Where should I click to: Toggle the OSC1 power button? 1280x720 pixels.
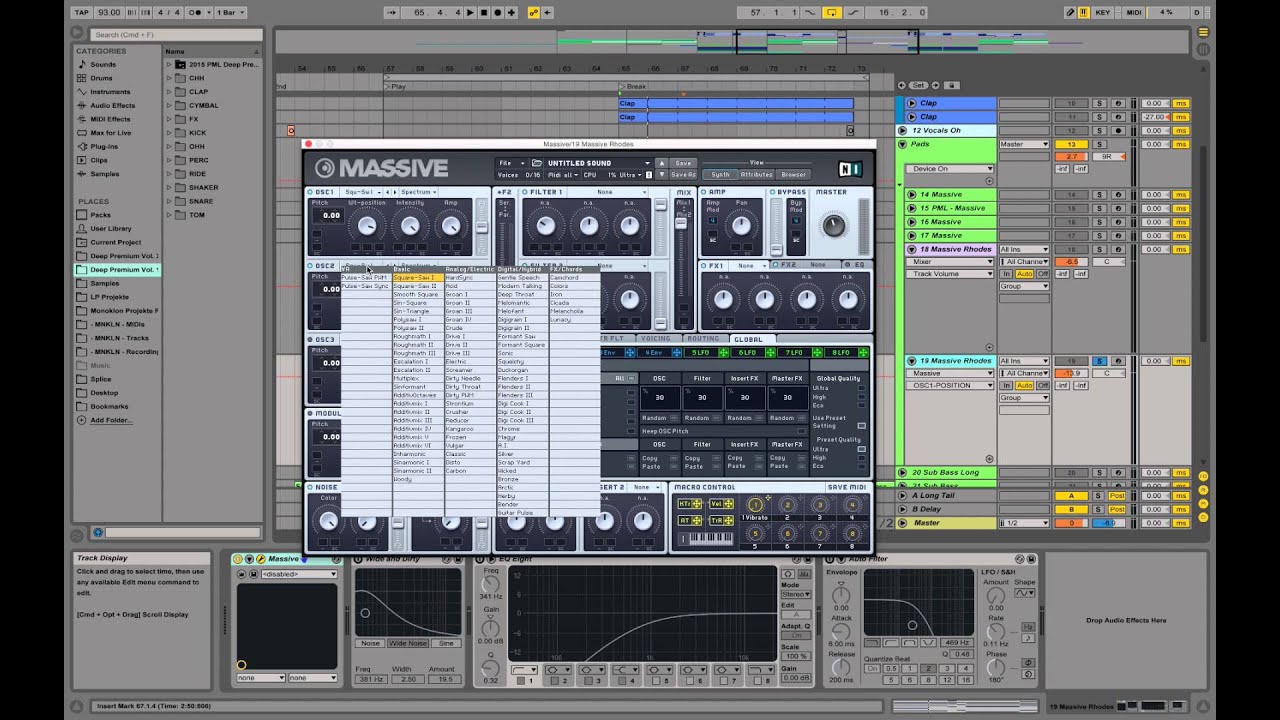tap(310, 192)
